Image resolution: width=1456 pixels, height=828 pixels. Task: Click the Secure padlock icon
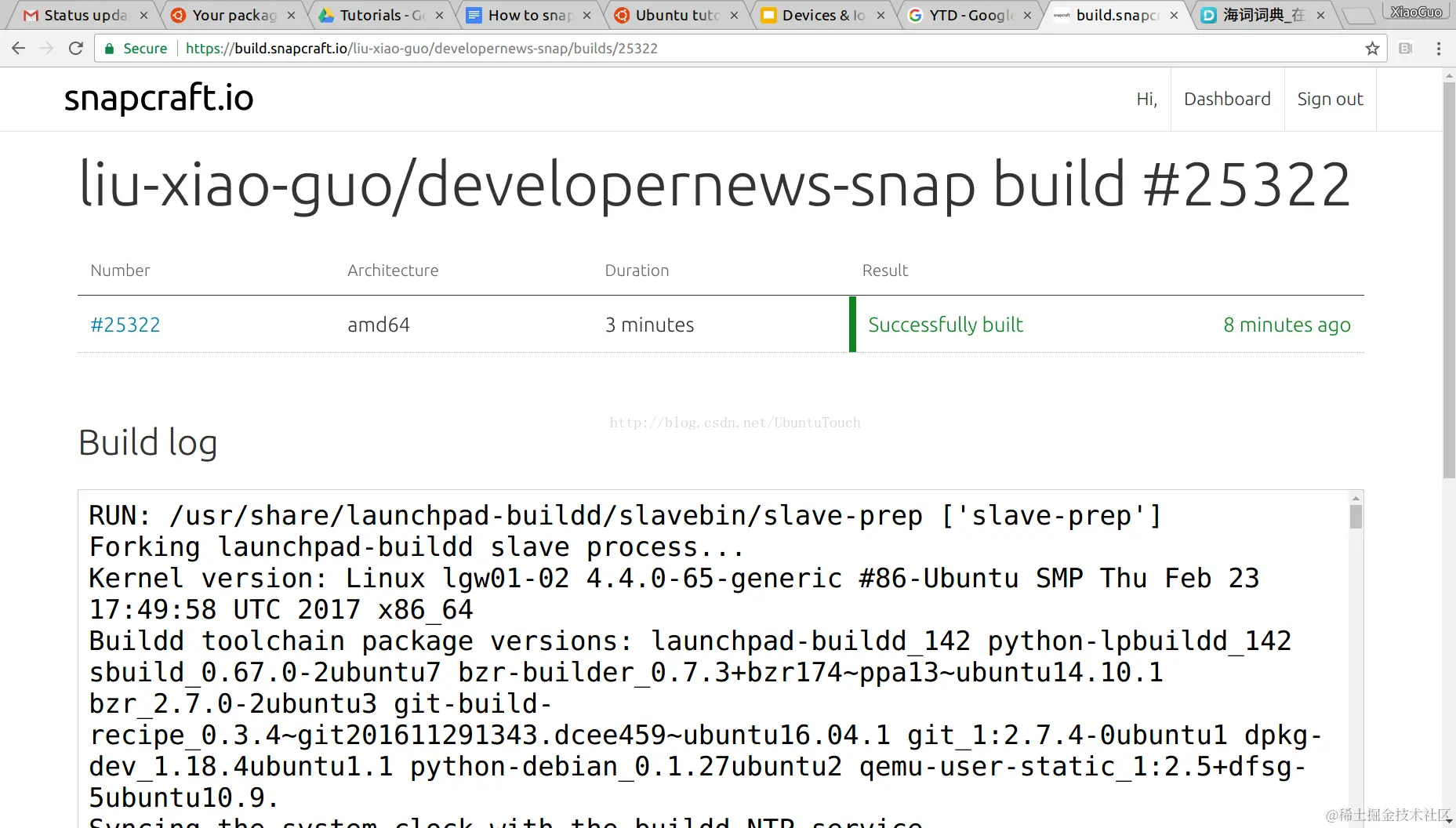point(110,49)
